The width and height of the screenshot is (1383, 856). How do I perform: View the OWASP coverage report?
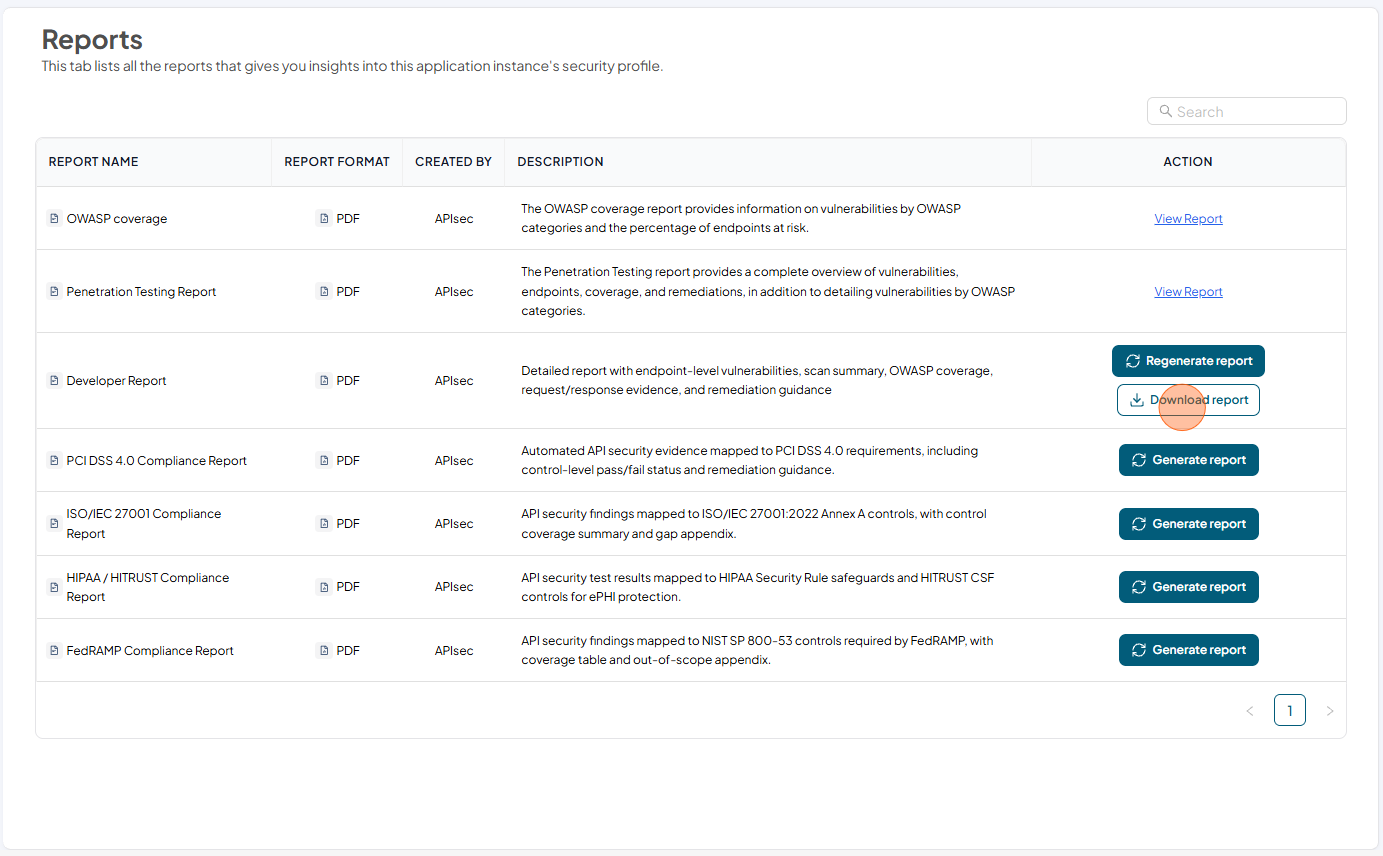[1188, 218]
